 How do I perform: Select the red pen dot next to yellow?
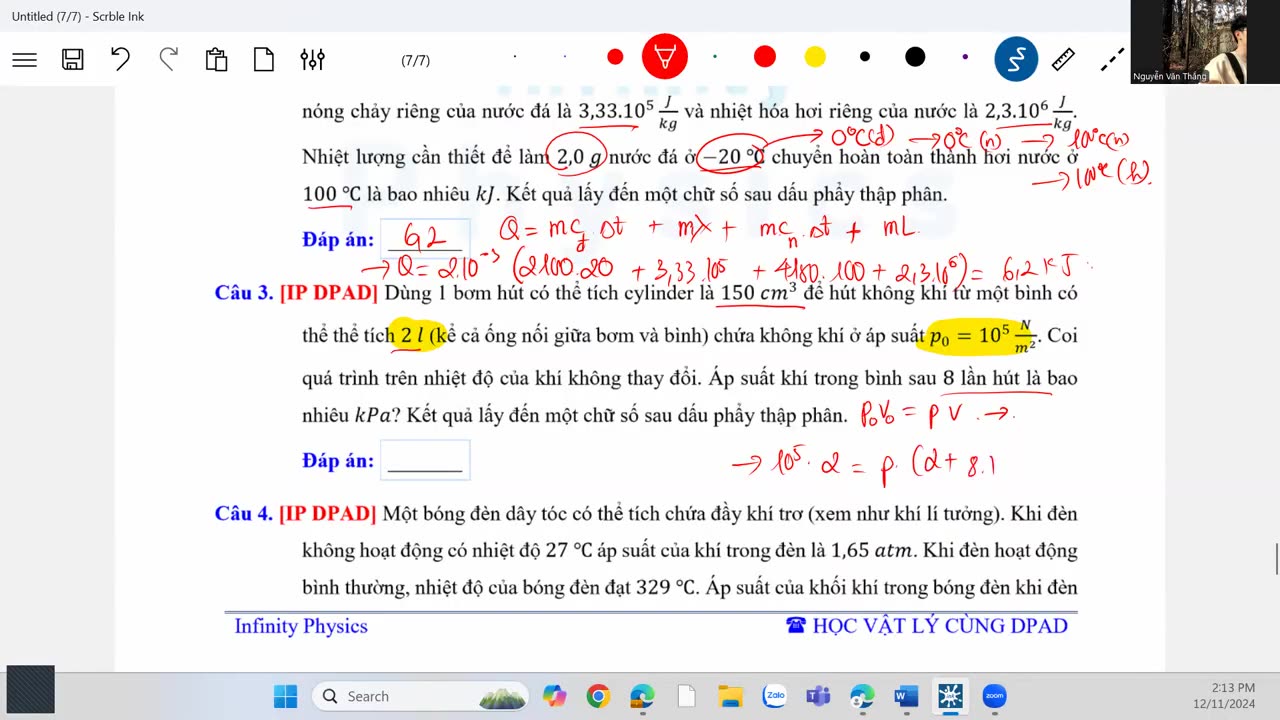(x=765, y=57)
